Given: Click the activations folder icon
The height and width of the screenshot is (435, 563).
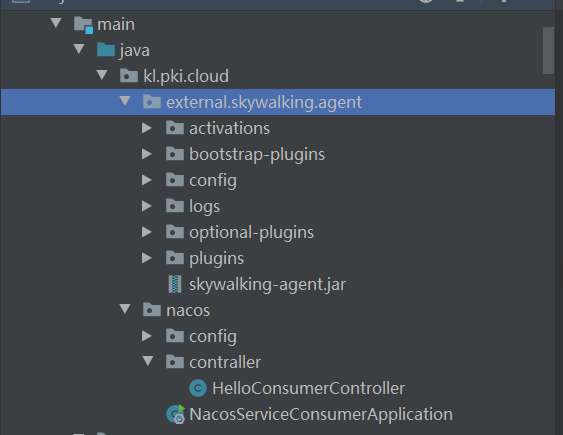Looking at the screenshot, I should [x=175, y=128].
